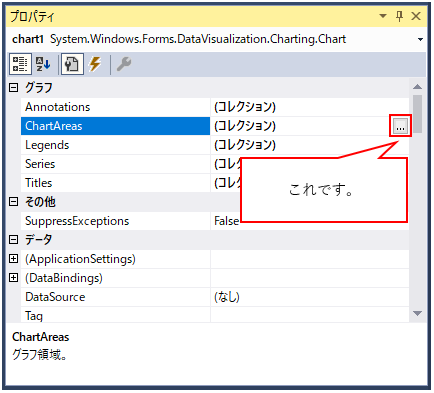Screen dimensions: 434x393
Task: Open the chart1 object selector dropdown
Action: tap(420, 39)
